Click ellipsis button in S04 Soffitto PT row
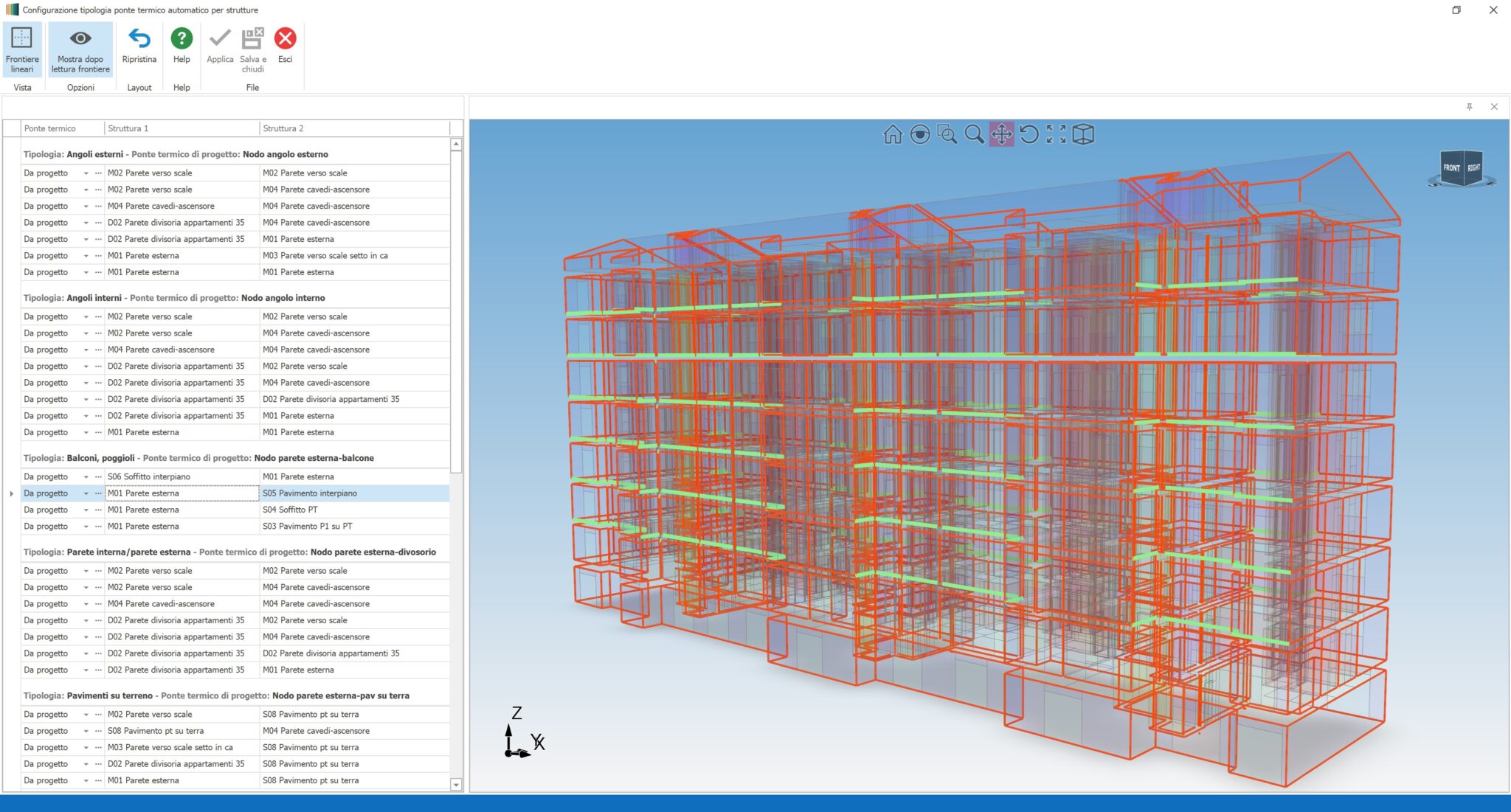Image resolution: width=1511 pixels, height=812 pixels. 98,510
